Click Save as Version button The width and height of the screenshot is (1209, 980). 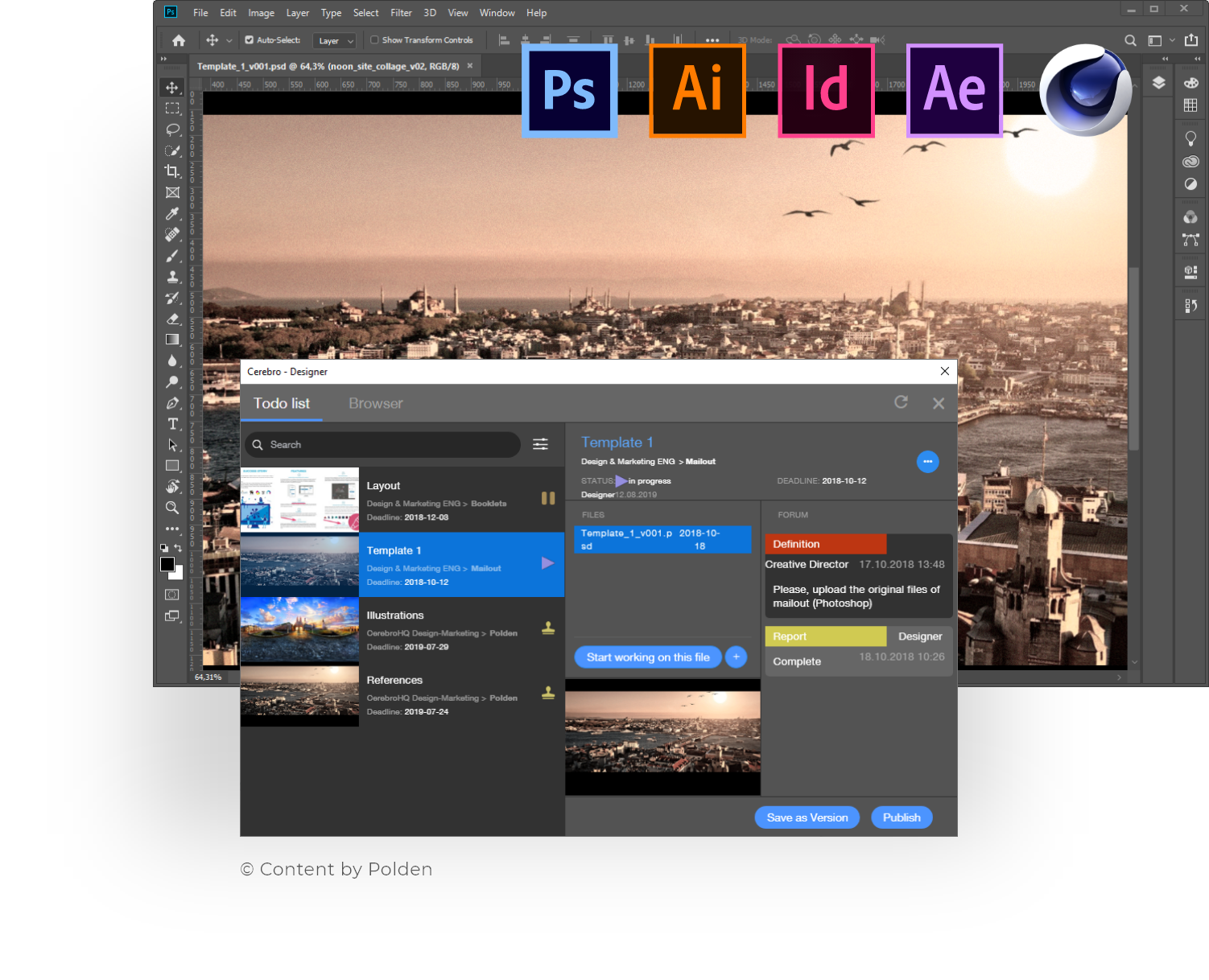pos(807,817)
